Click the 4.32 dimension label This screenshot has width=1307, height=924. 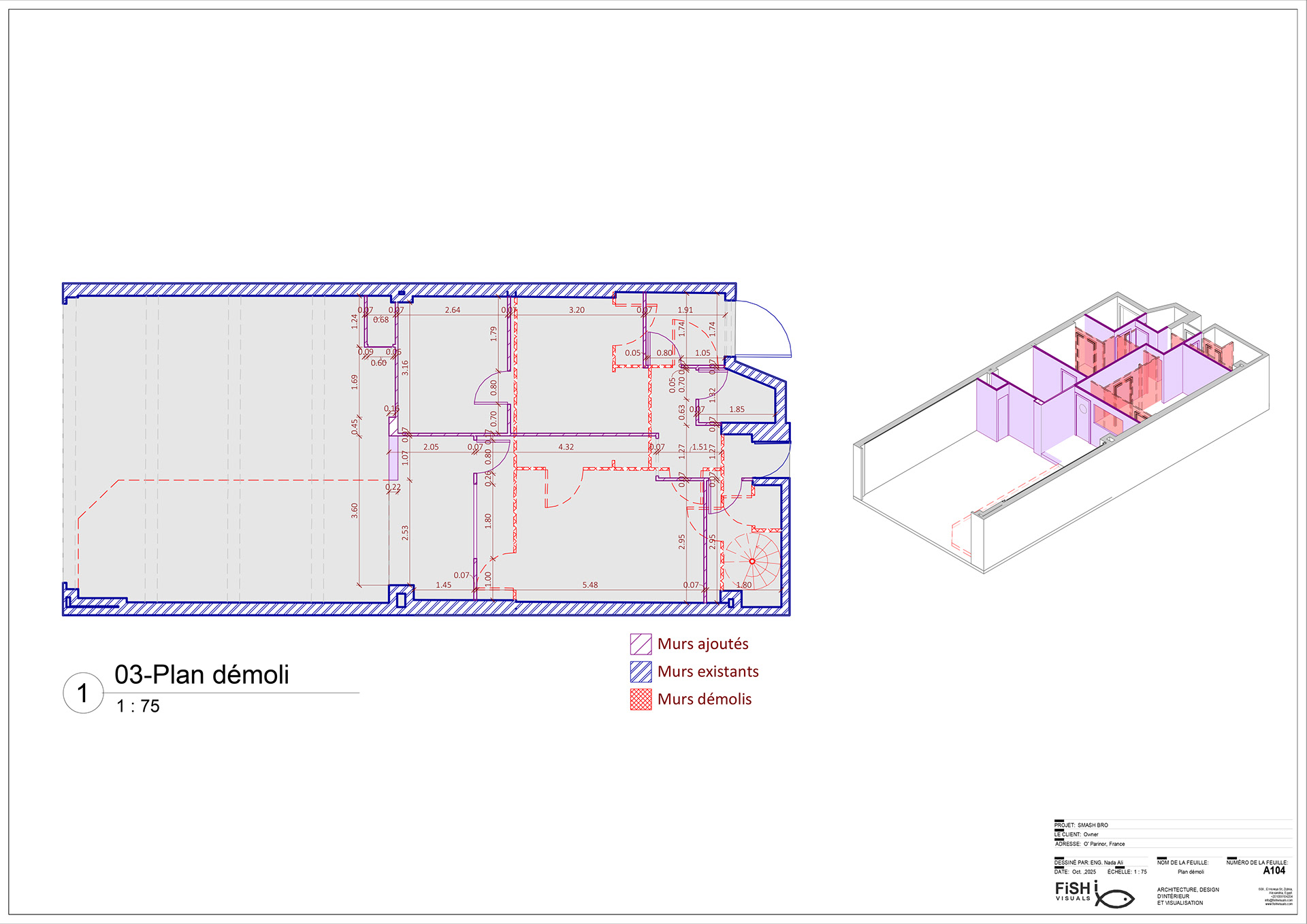click(x=566, y=447)
